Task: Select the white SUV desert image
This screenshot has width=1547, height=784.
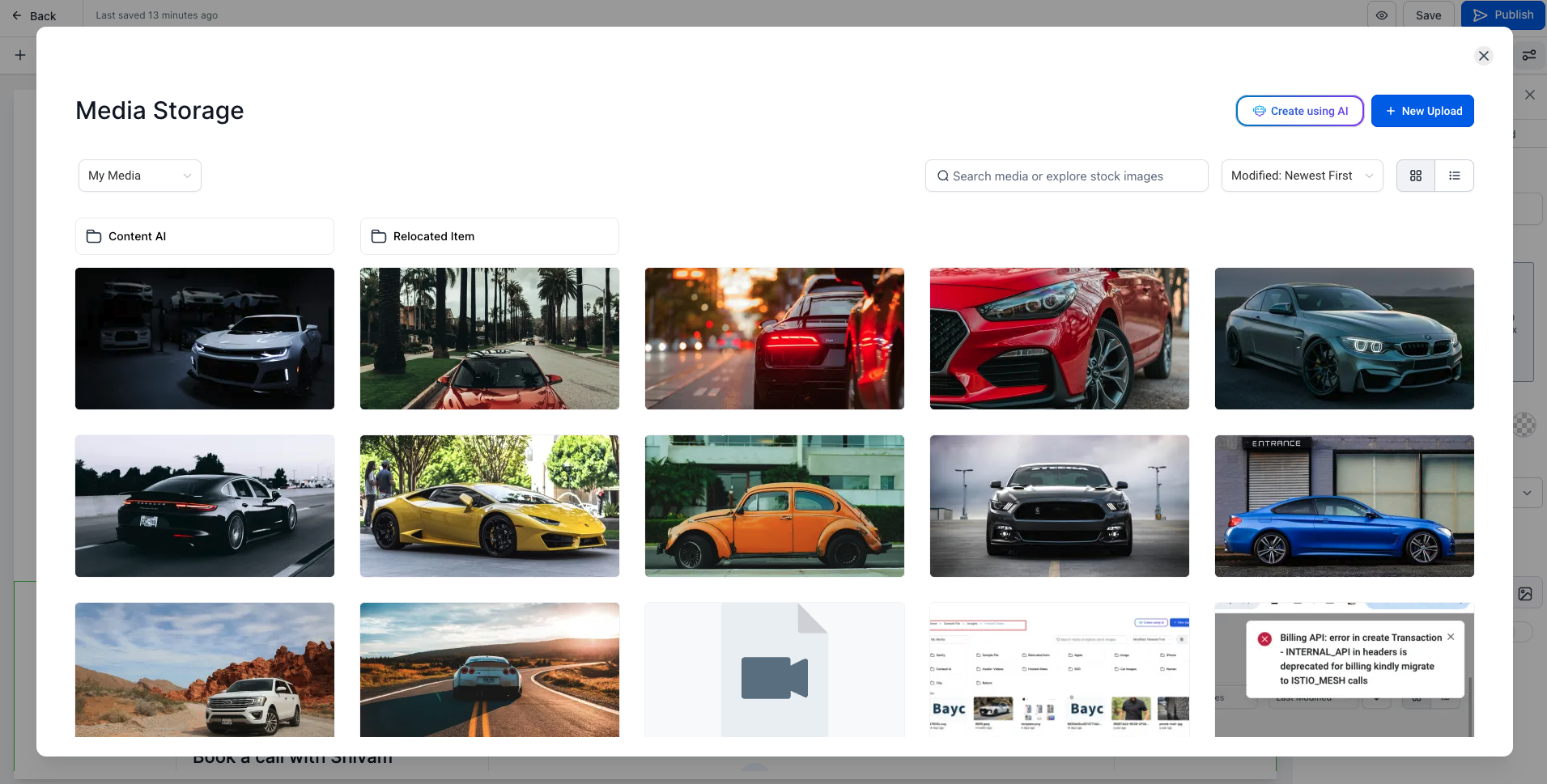Action: tap(205, 670)
